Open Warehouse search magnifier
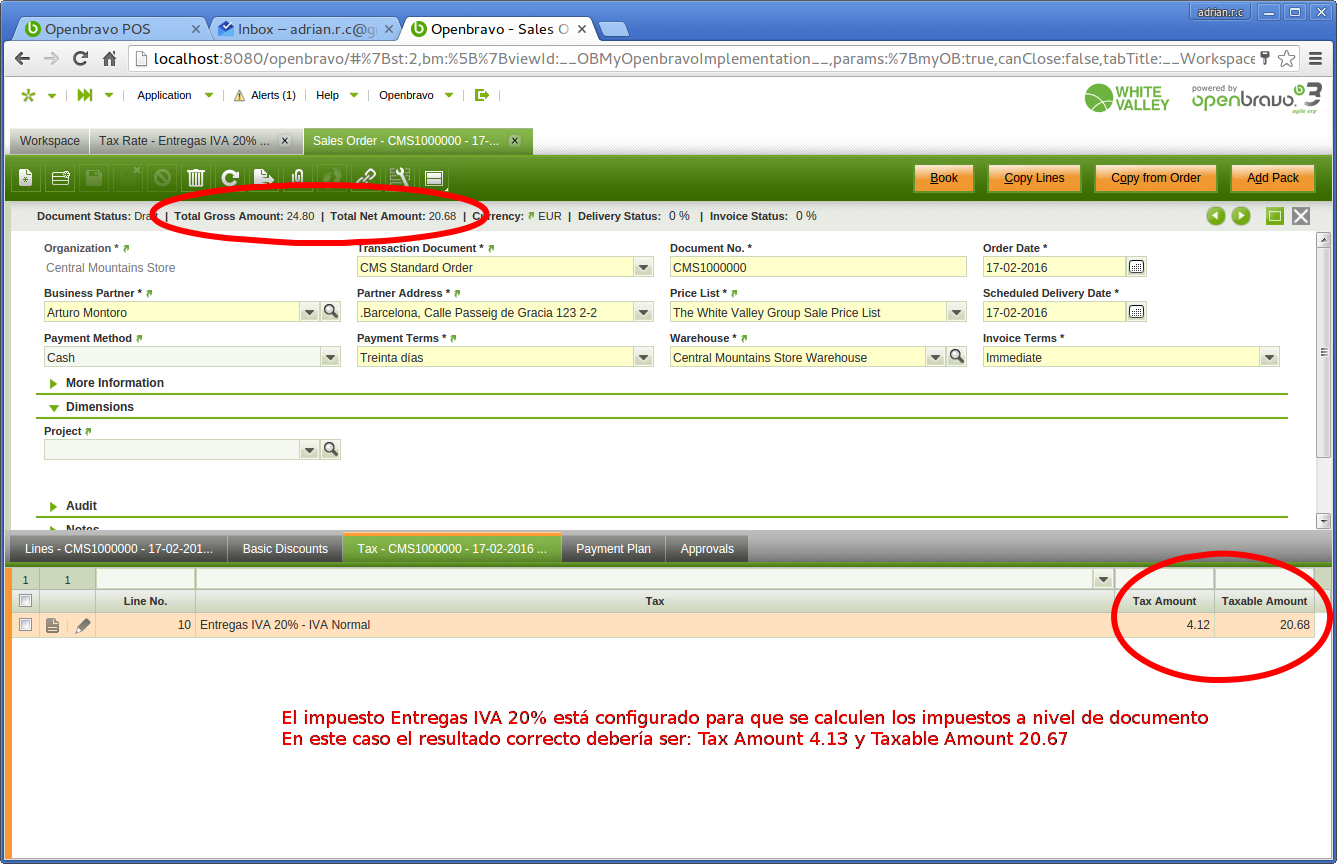1337x864 pixels. (957, 357)
